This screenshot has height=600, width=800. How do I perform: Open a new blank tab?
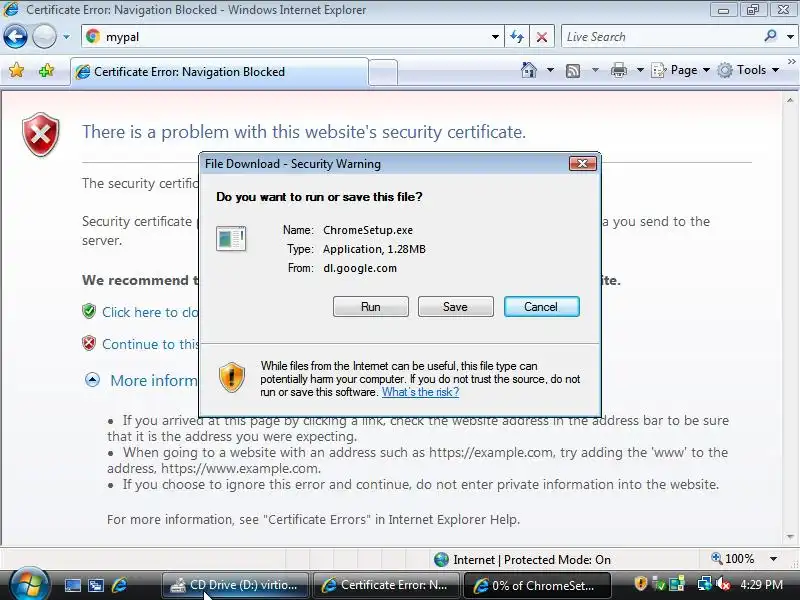[383, 72]
